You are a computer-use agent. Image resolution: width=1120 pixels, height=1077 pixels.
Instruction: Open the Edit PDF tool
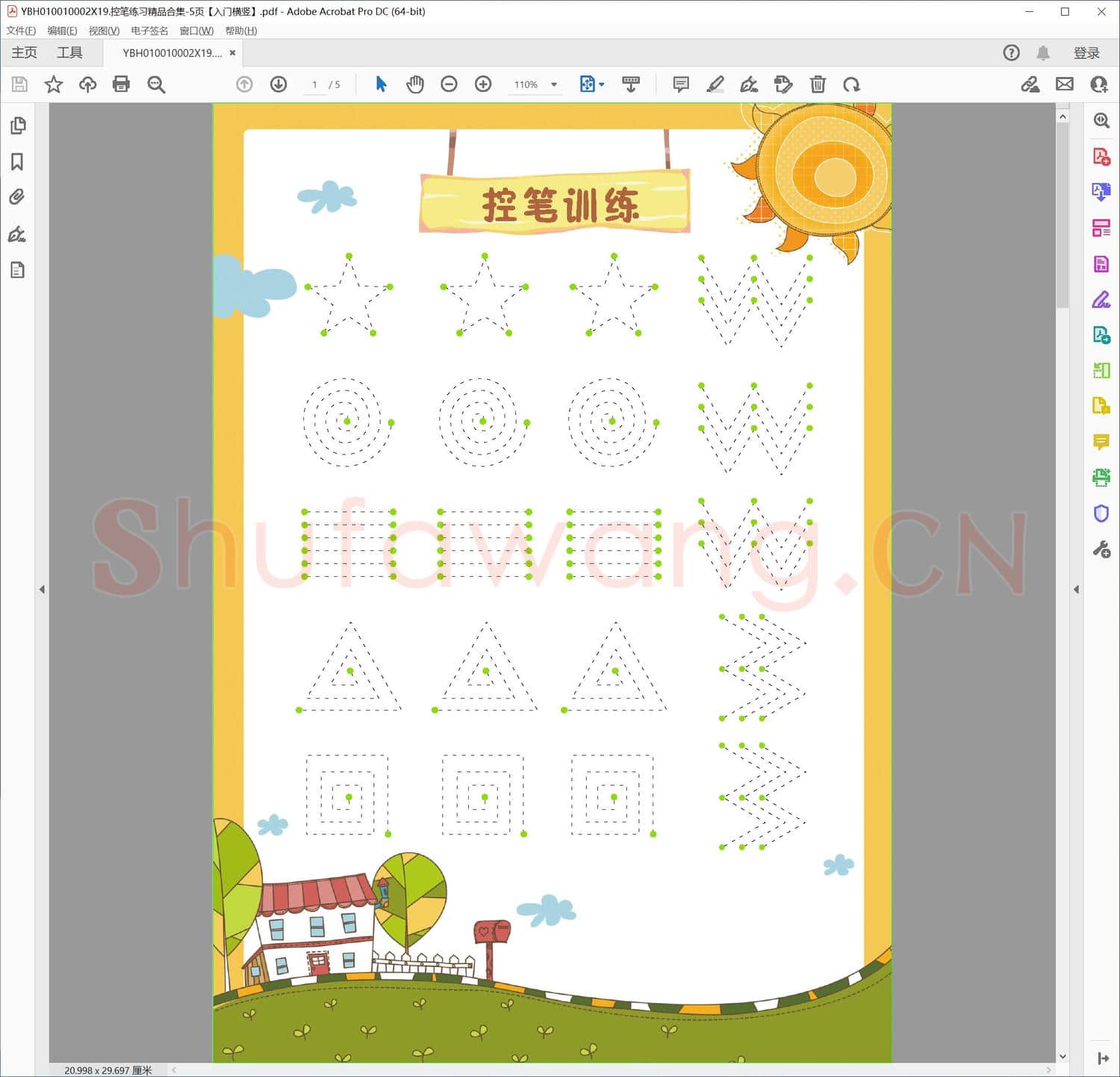click(1101, 264)
